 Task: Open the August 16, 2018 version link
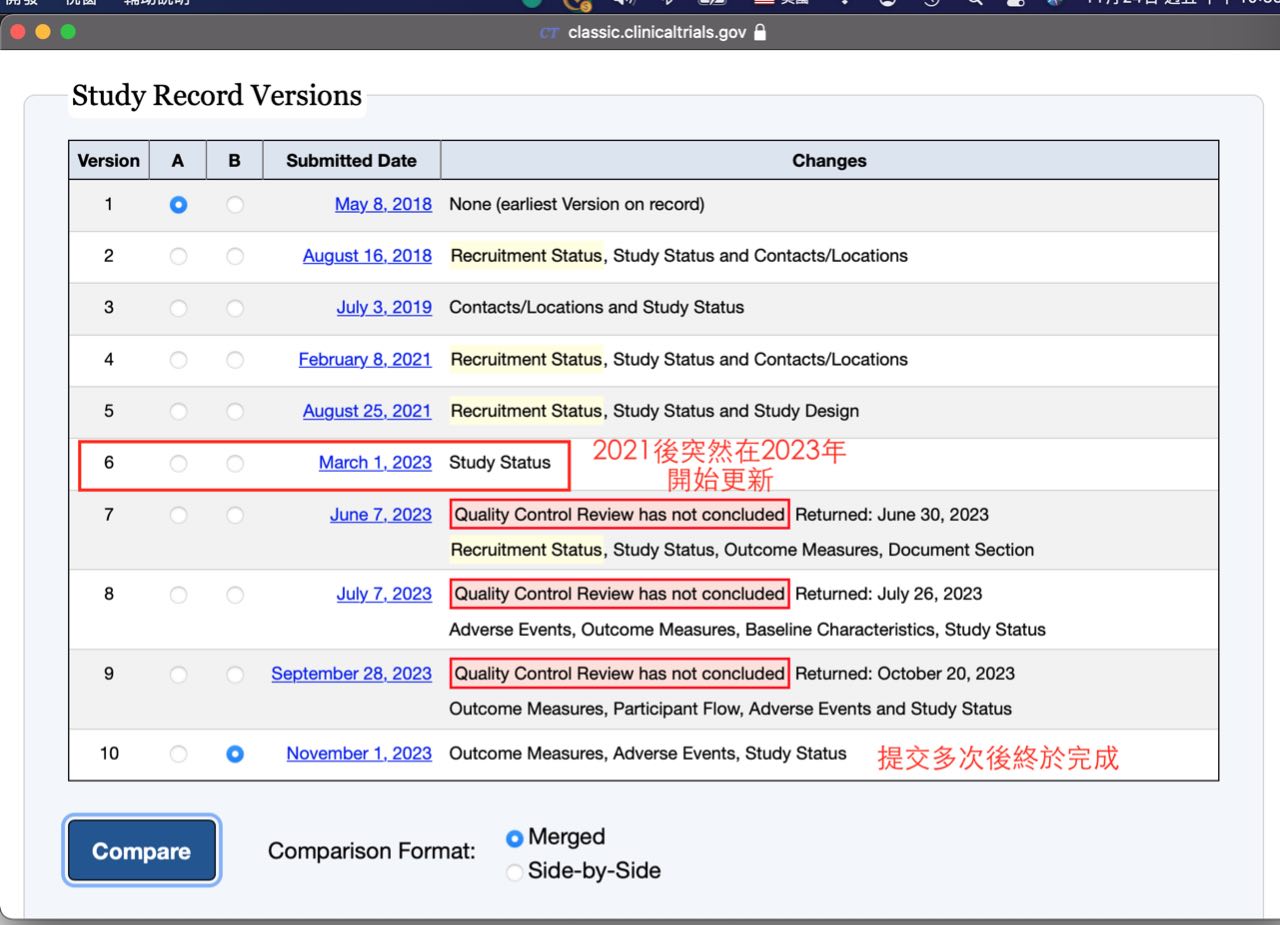(367, 256)
